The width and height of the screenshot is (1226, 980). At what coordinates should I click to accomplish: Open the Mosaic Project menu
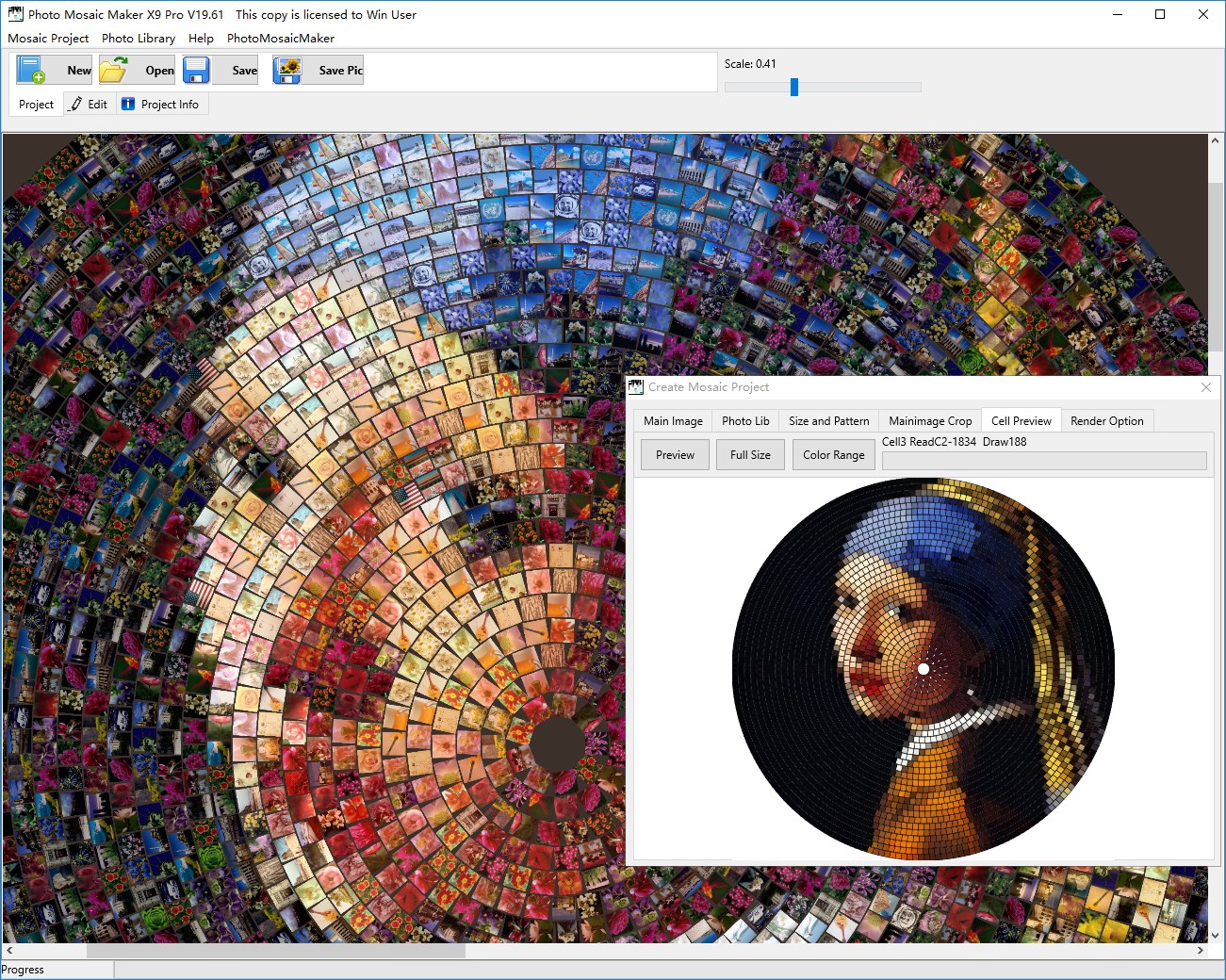pos(48,39)
